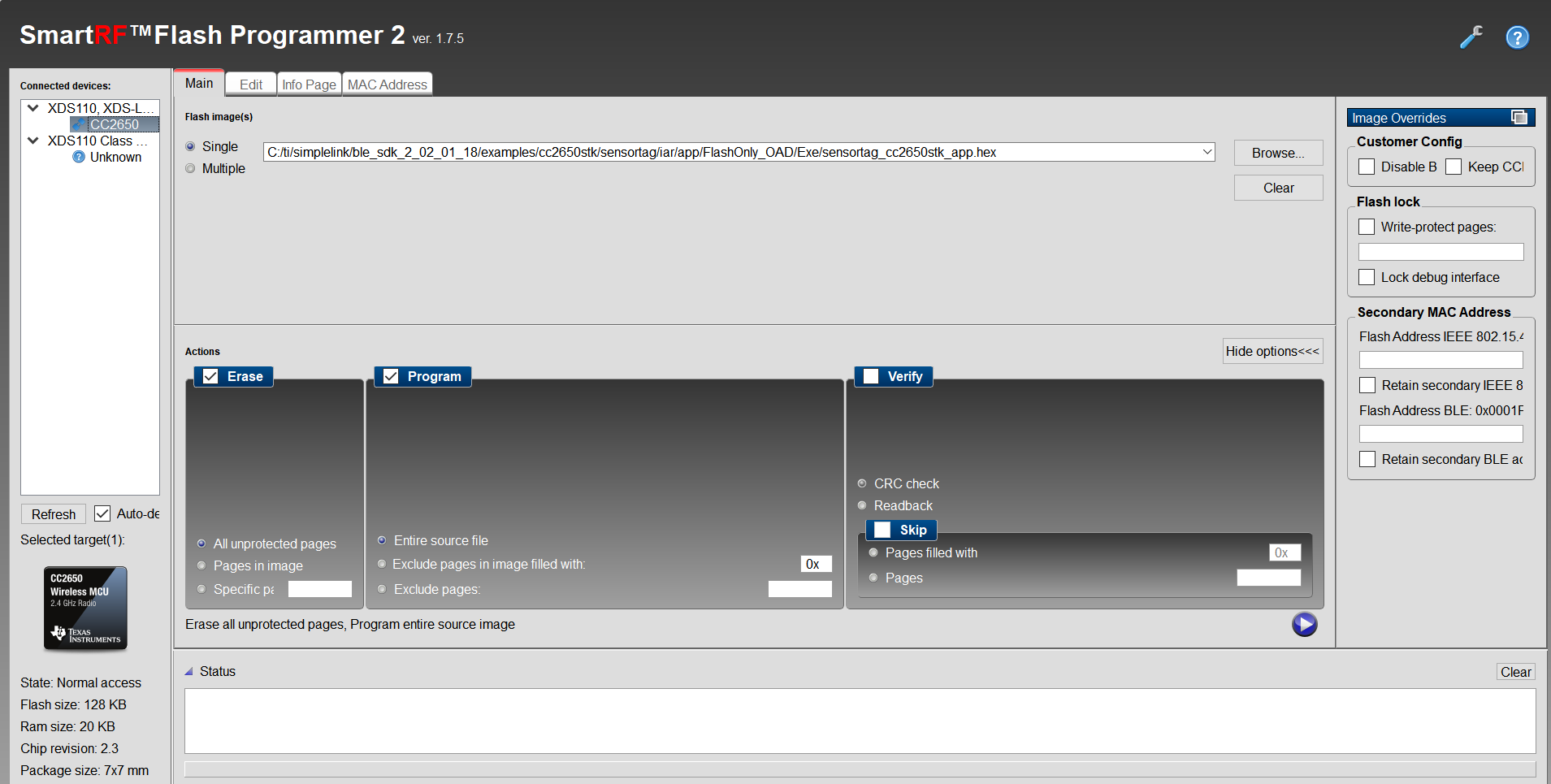Click the Image Overrides undock icon
The image size is (1551, 784).
(x=1519, y=117)
